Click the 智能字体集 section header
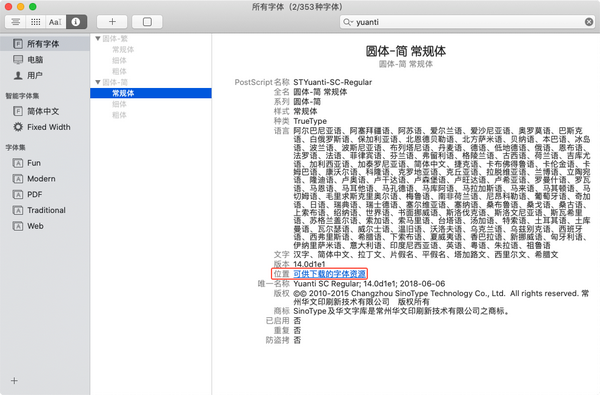The width and height of the screenshot is (600, 395). coord(22,96)
